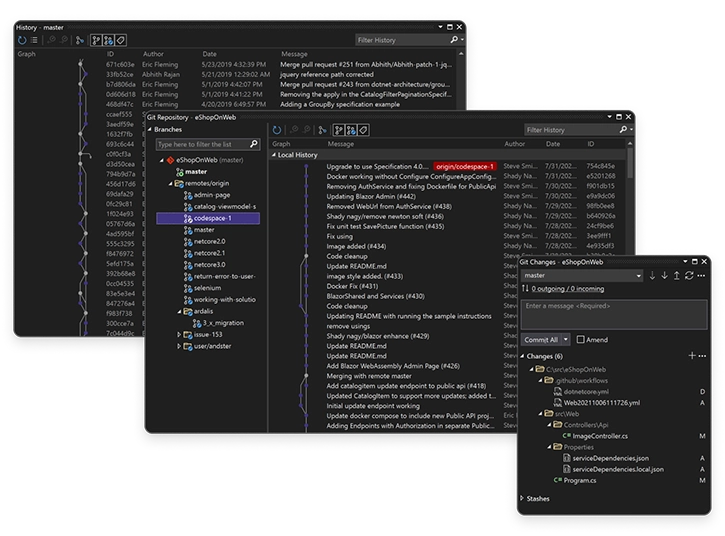
Task: Switch History window to list view icon
Action: coord(34,40)
